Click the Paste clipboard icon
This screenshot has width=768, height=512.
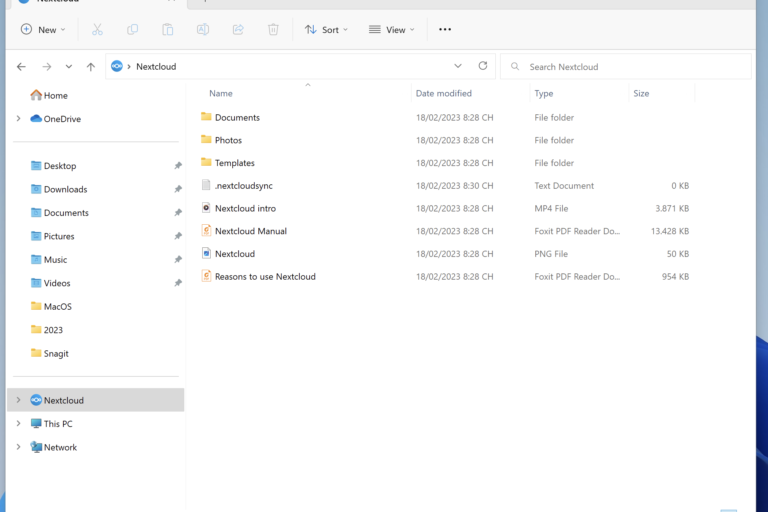(168, 29)
